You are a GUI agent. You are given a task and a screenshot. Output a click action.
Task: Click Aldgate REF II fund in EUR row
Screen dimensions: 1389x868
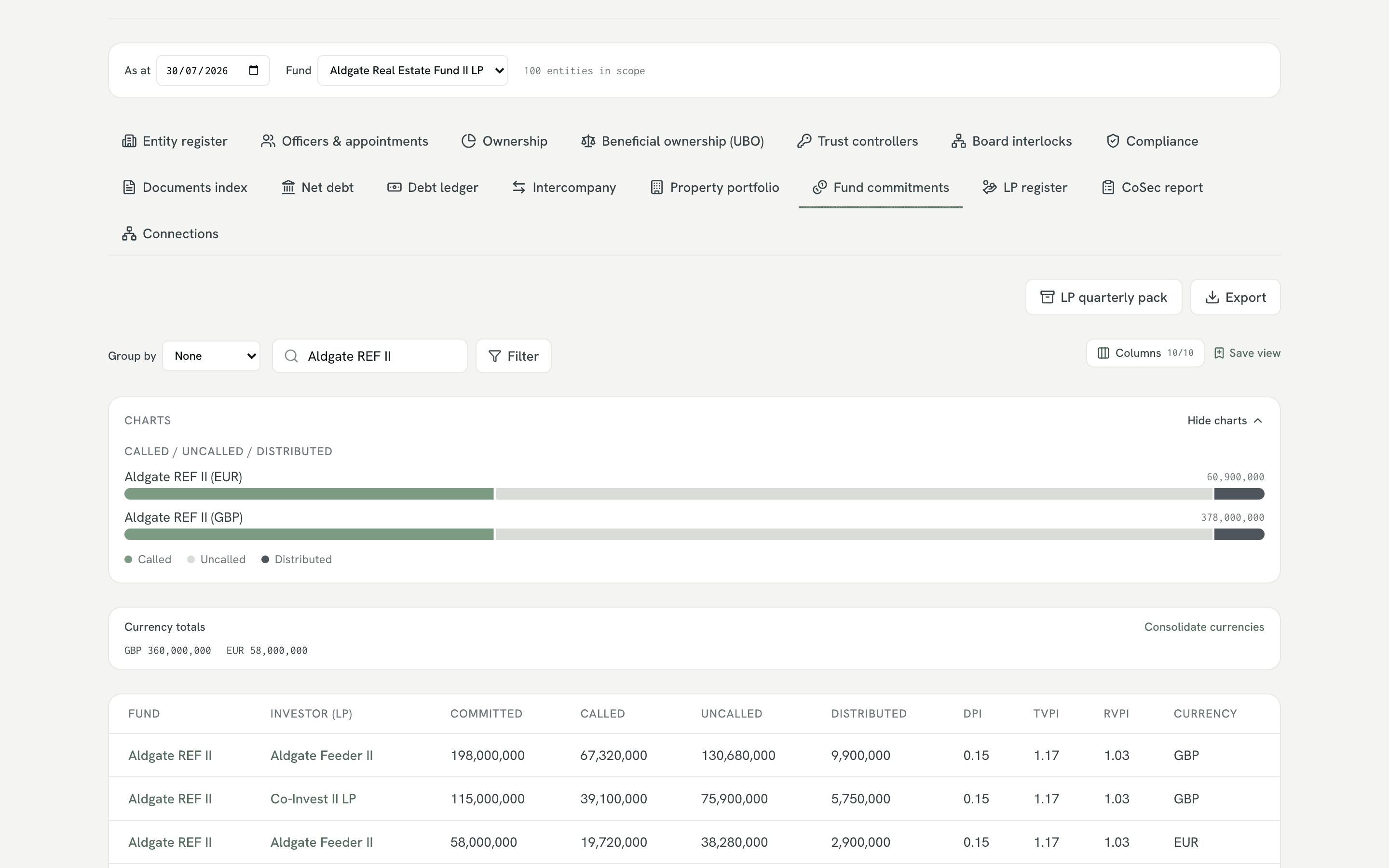pyautogui.click(x=170, y=842)
